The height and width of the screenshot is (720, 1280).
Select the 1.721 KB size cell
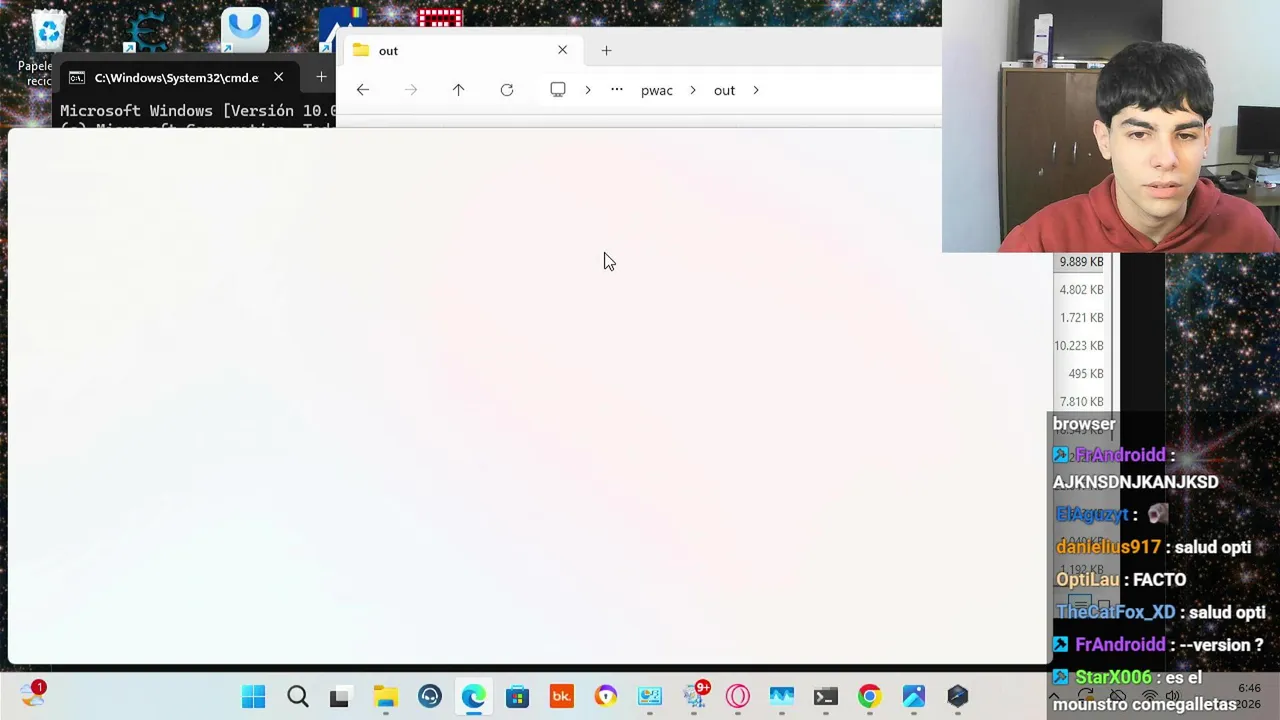pyautogui.click(x=1081, y=318)
